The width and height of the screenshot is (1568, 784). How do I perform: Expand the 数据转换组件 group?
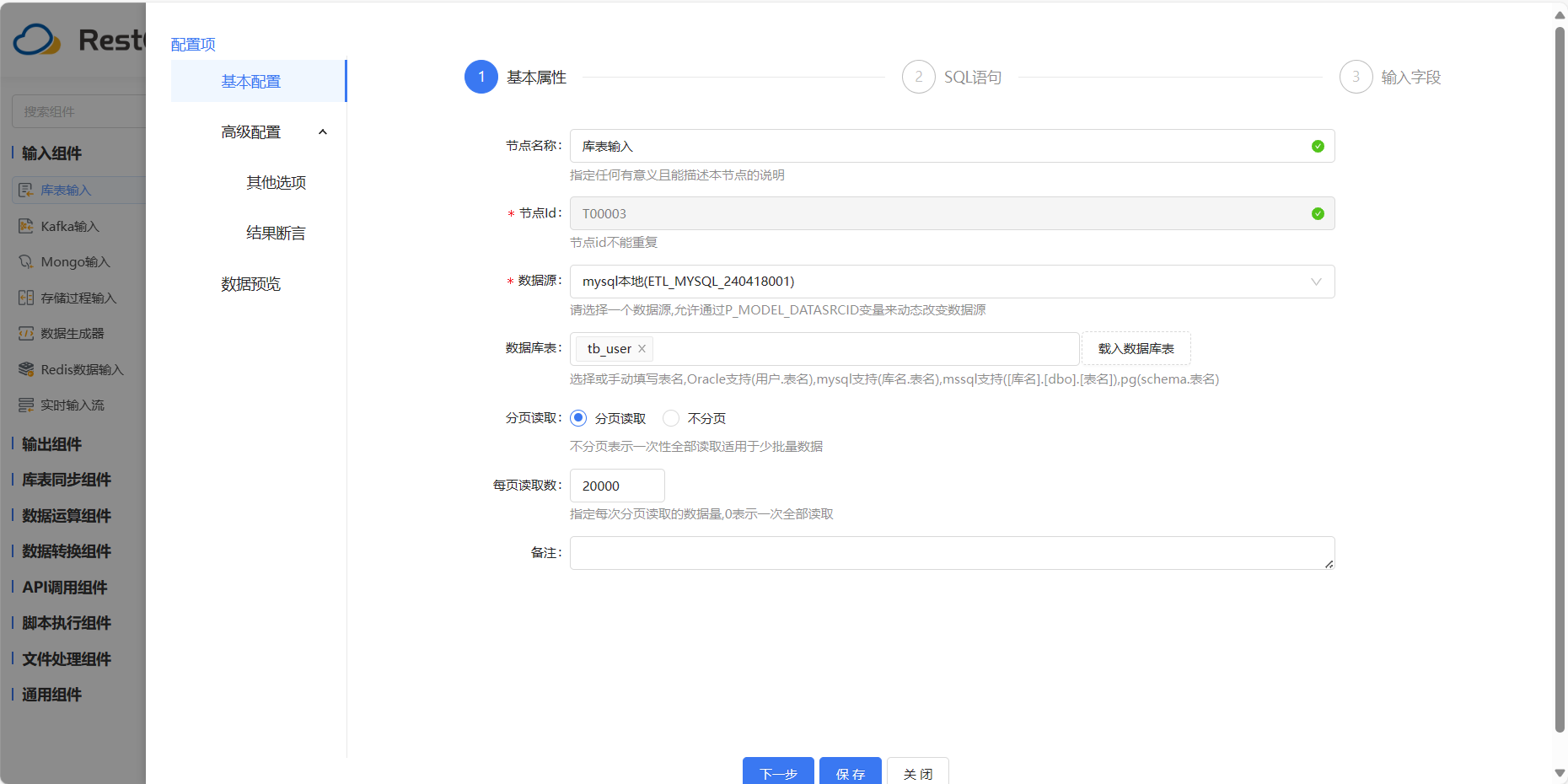pos(66,551)
